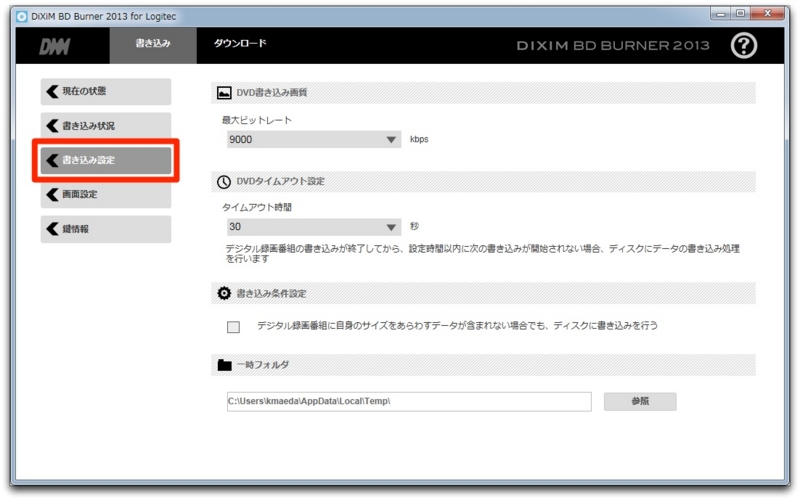Click the picture icon beside DVD書き込み画質
This screenshot has height=500, width=800.
pyautogui.click(x=224, y=93)
